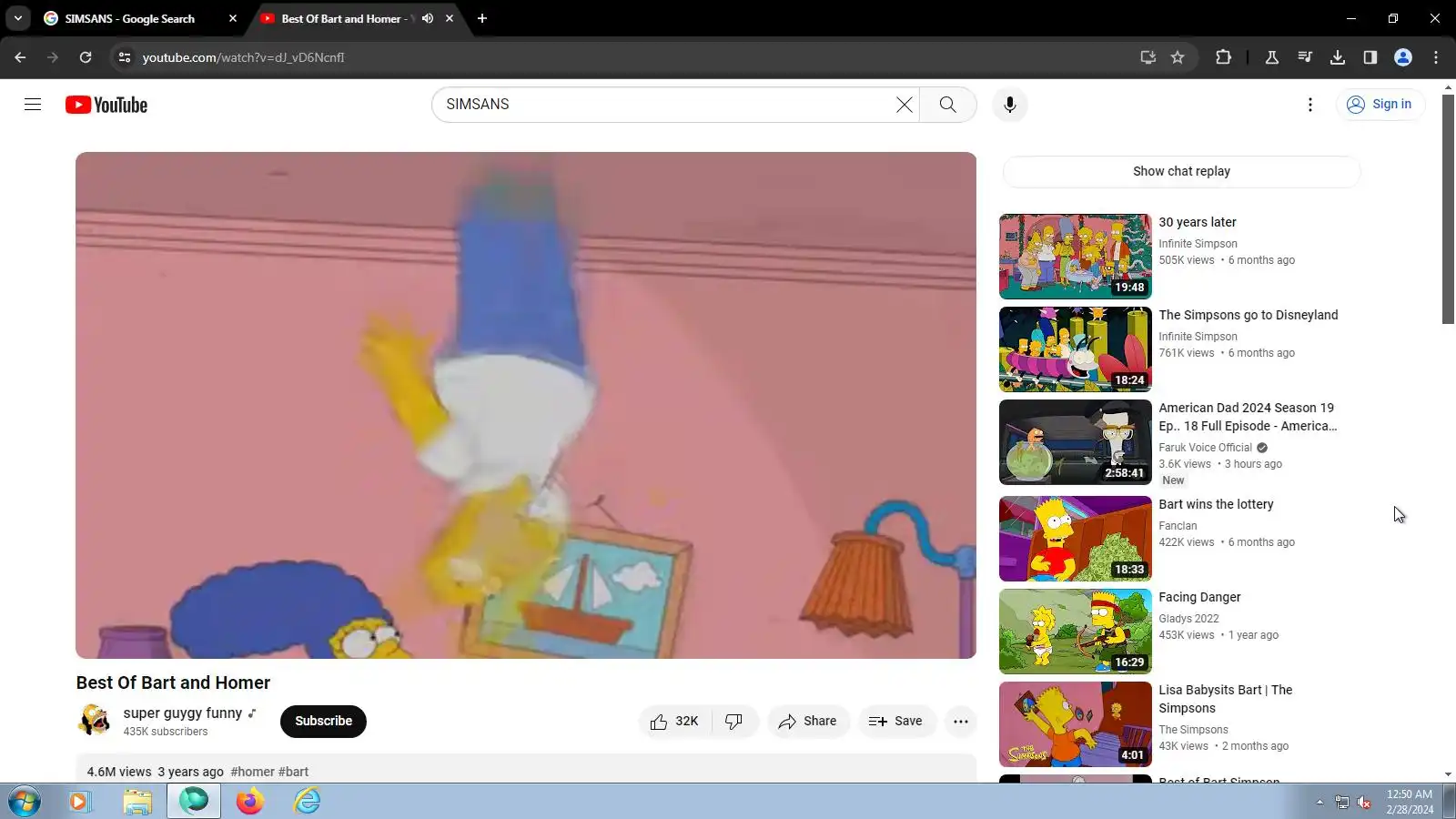This screenshot has height=819, width=1456.
Task: Open Facing Danger video thumbnail
Action: pyautogui.click(x=1076, y=632)
